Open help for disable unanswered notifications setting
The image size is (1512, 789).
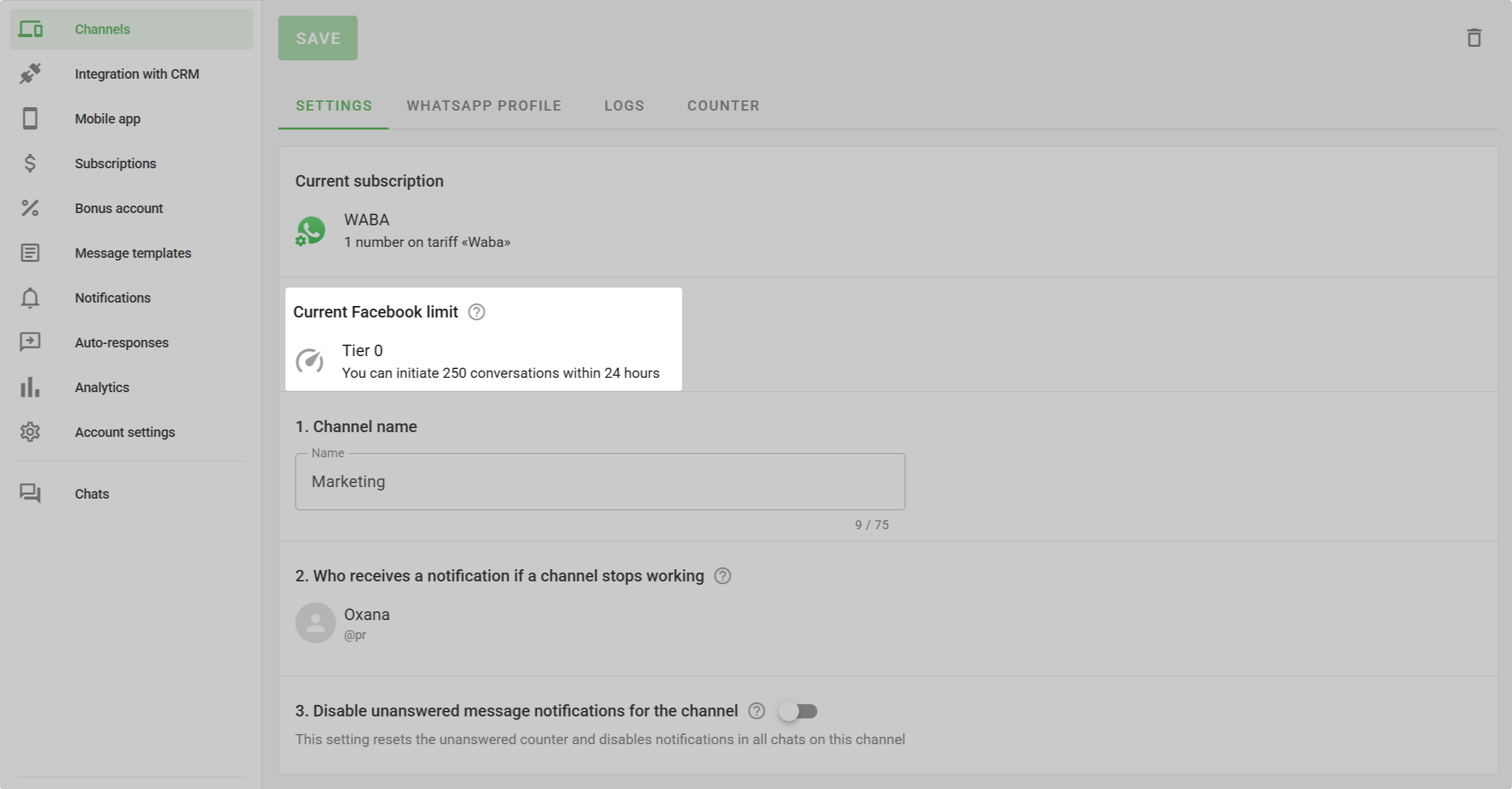click(x=757, y=711)
